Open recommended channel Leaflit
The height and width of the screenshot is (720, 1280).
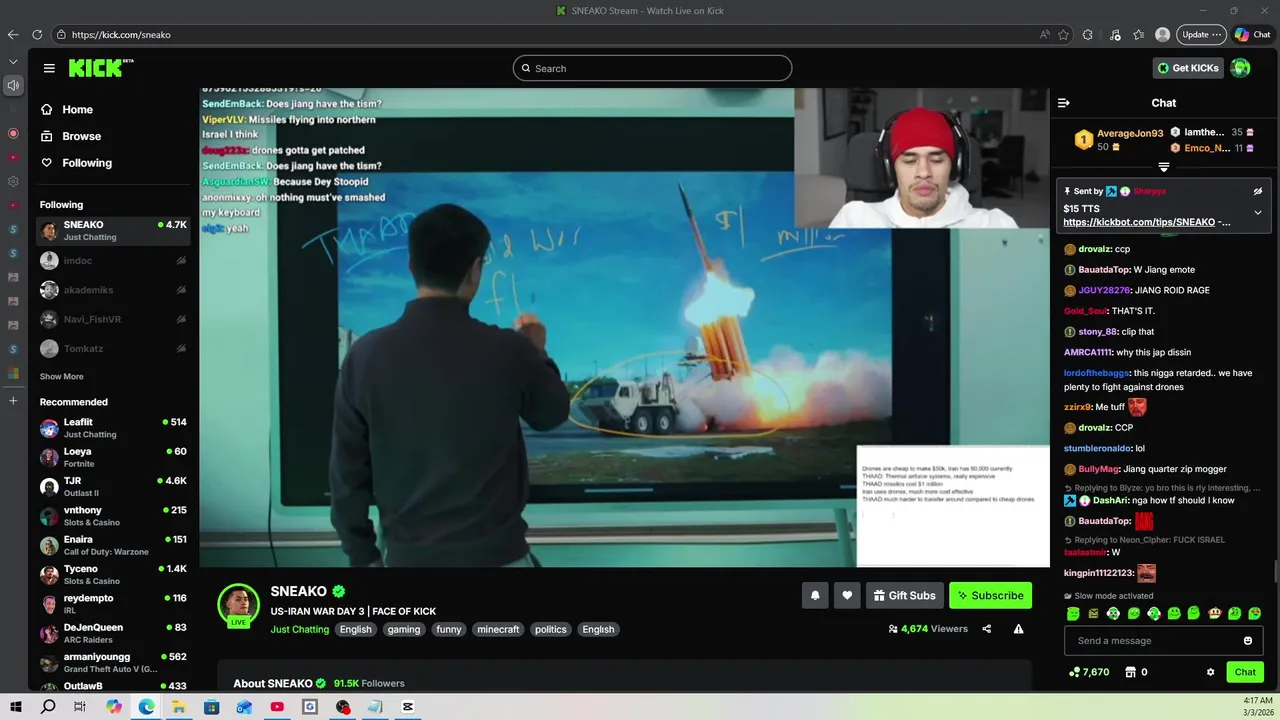coord(113,428)
